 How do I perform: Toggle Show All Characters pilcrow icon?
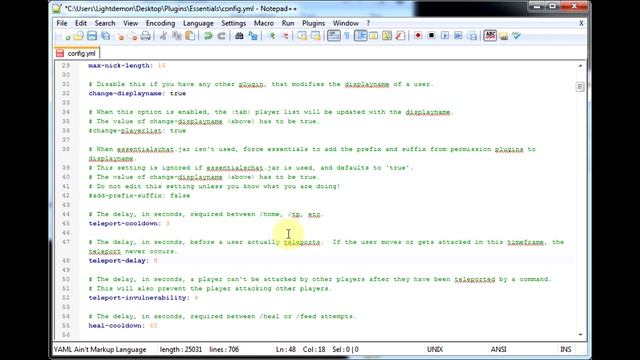[347, 36]
